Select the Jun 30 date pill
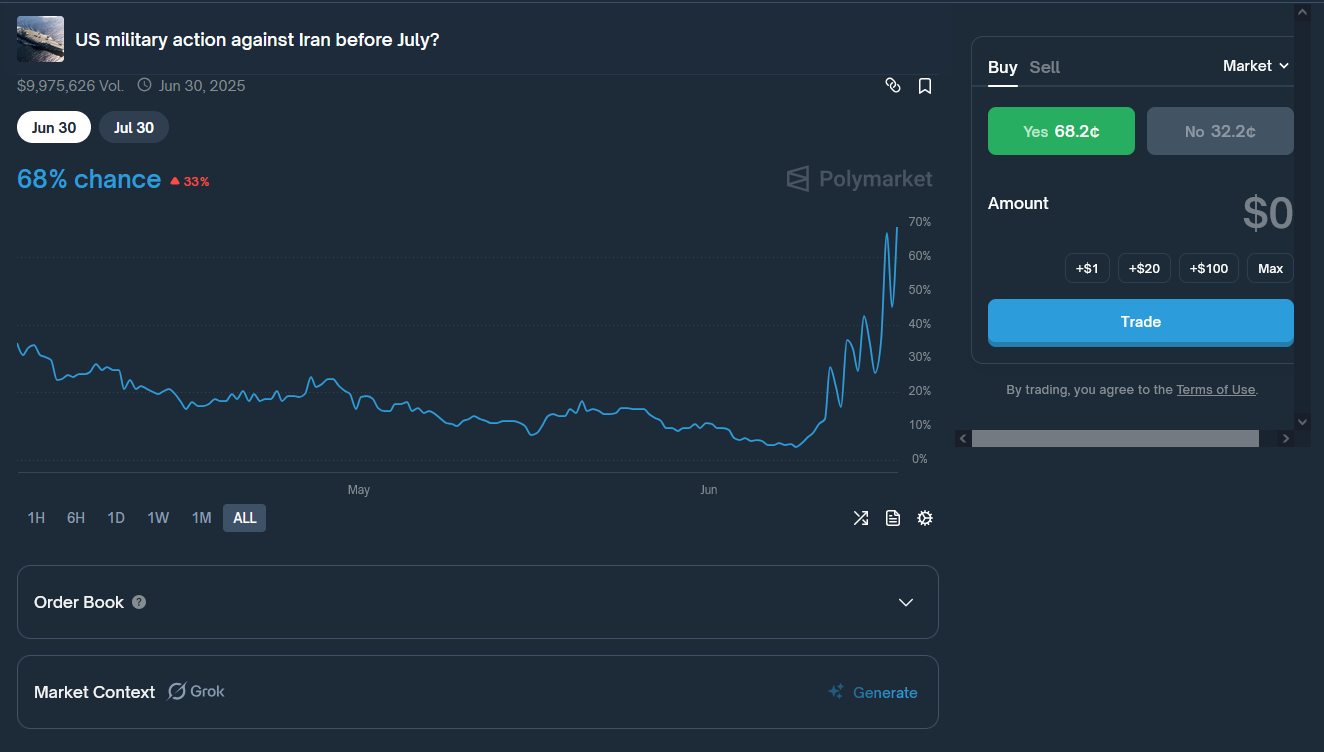 [x=54, y=127]
